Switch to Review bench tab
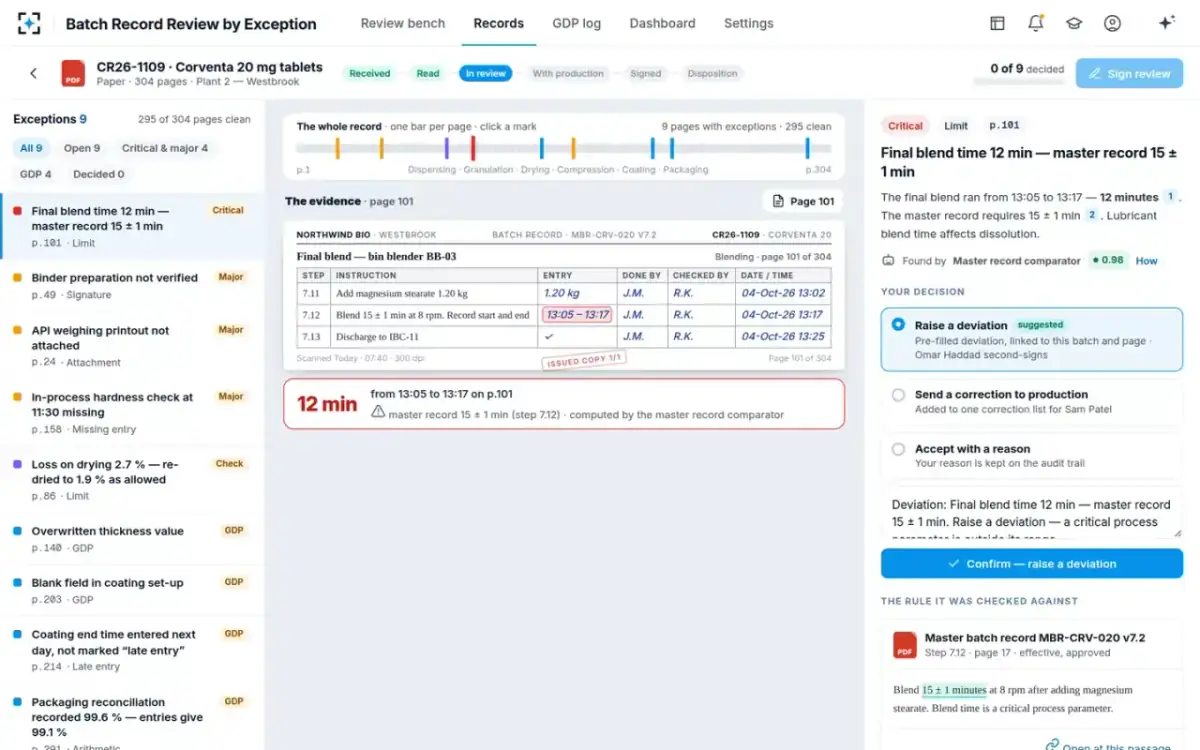 [403, 23]
